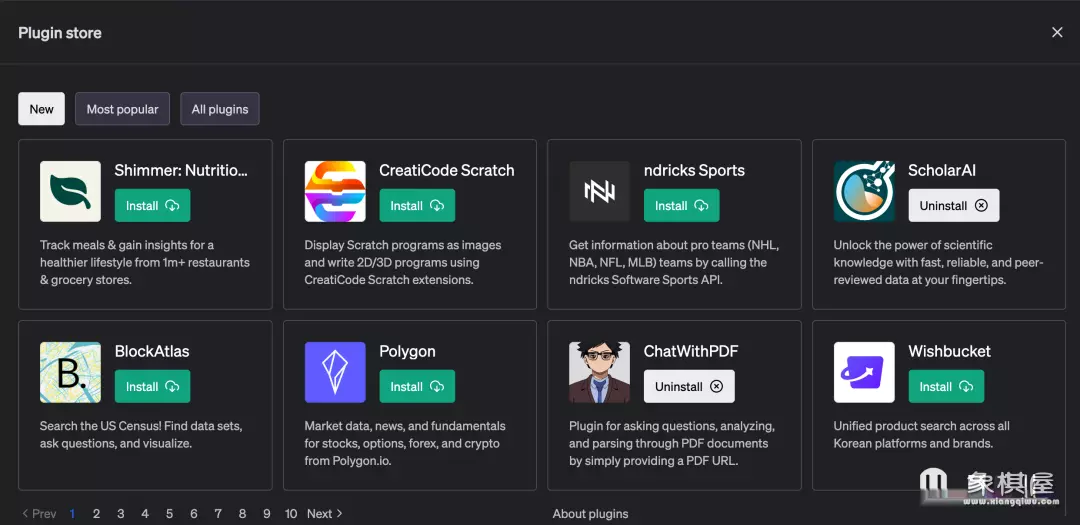Click the Polygon logo icon
The image size is (1080, 525).
[x=335, y=372]
